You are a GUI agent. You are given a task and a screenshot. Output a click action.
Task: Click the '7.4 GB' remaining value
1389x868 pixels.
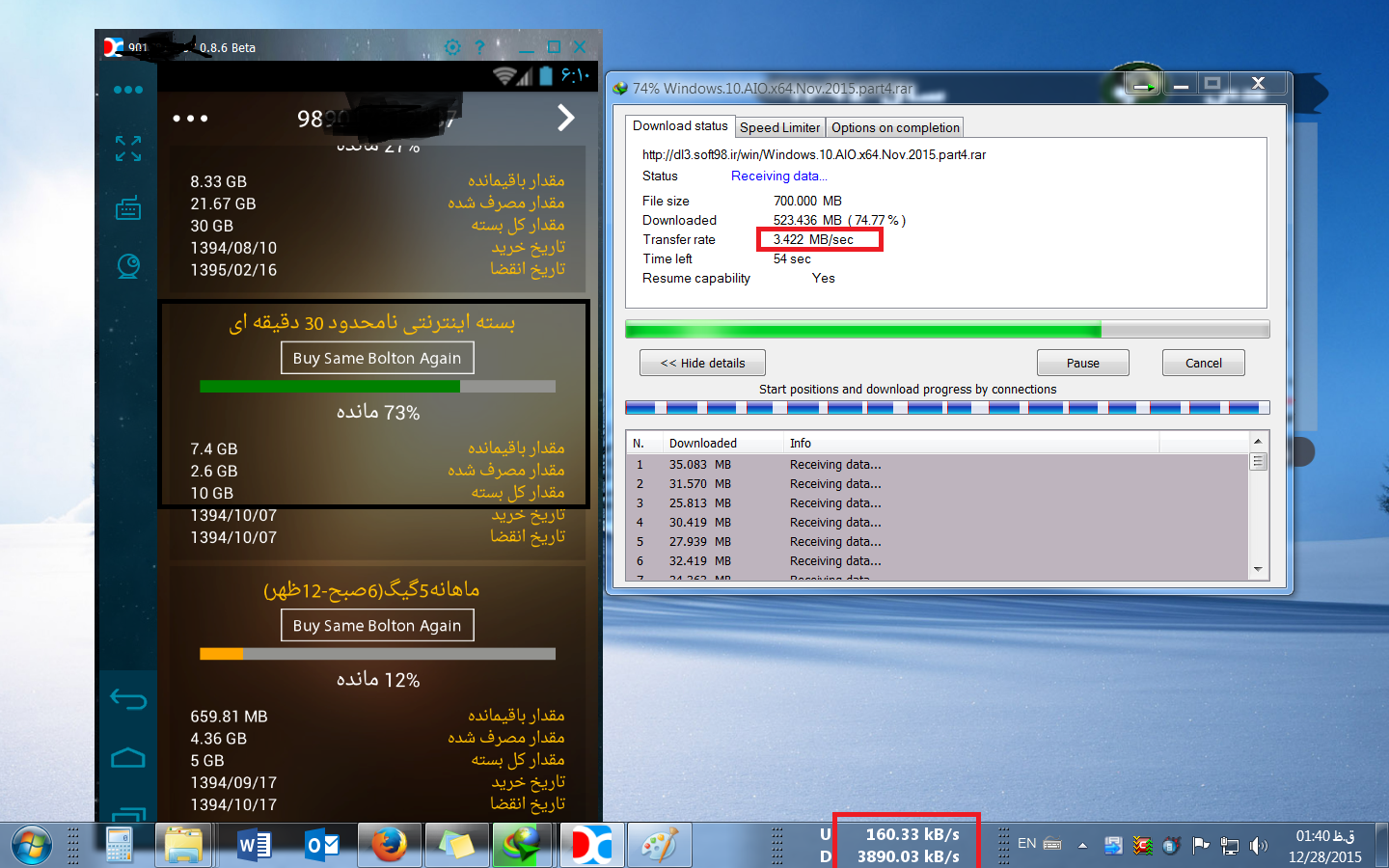(213, 448)
